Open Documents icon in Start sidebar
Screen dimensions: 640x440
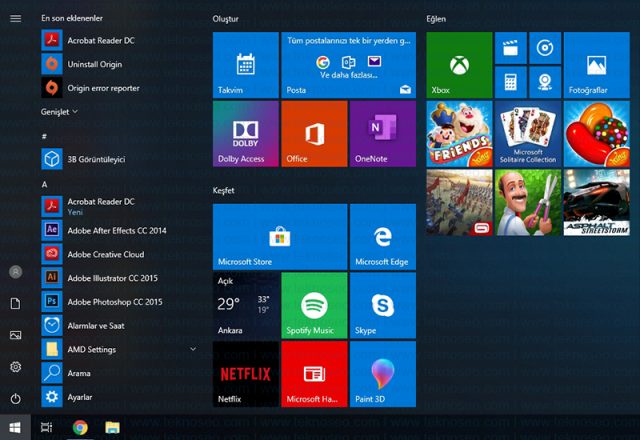click(16, 303)
